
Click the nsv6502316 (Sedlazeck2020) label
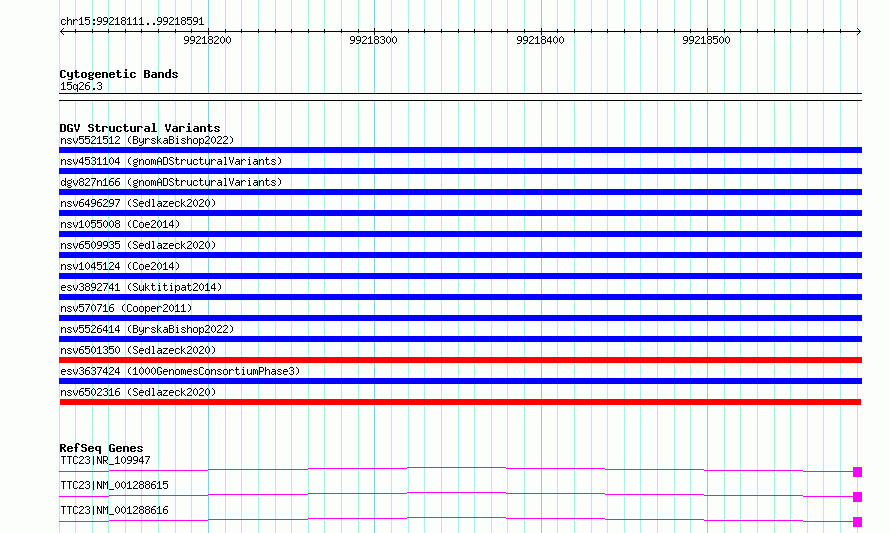(138, 392)
